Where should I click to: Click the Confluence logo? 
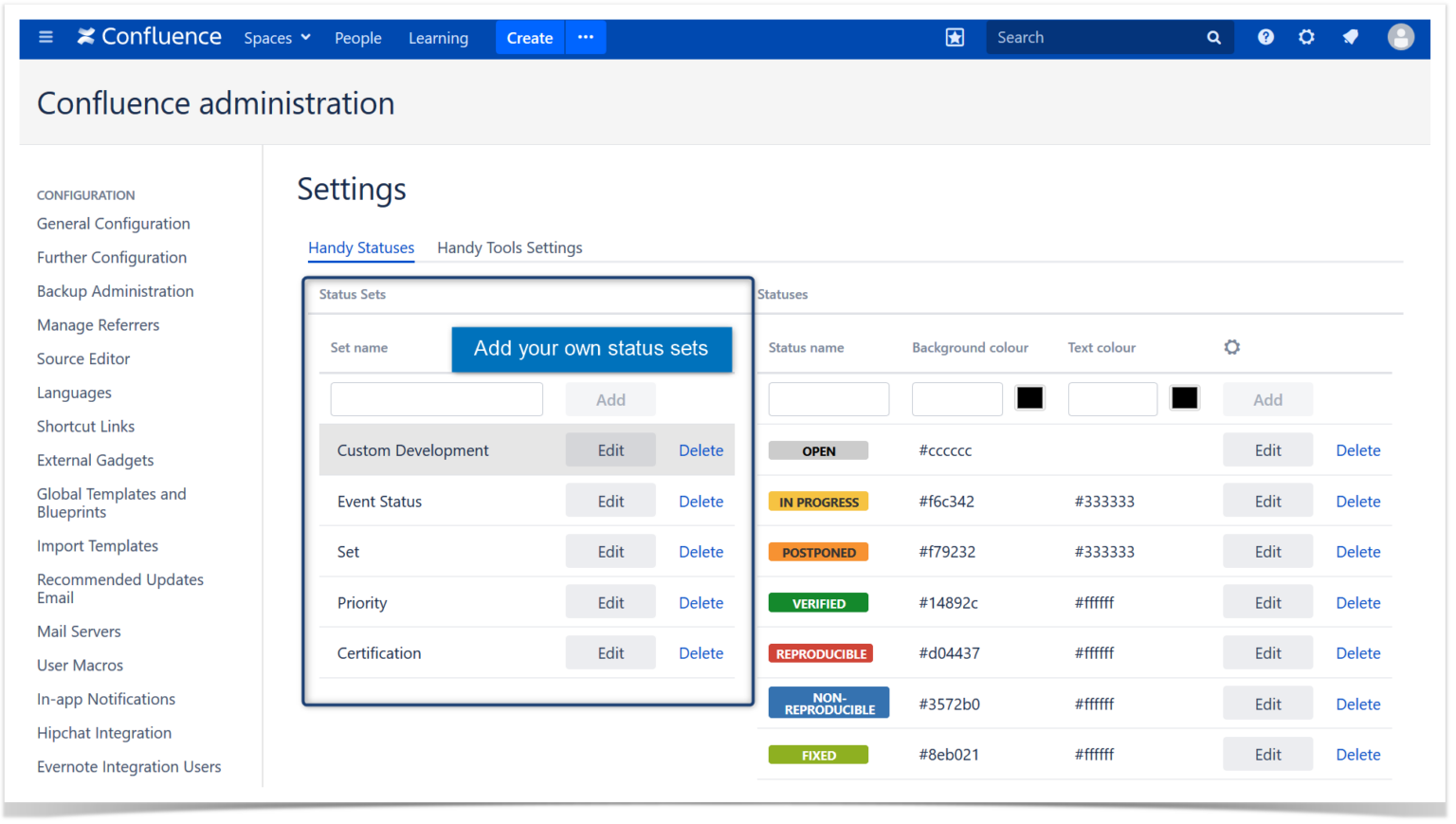coord(148,37)
